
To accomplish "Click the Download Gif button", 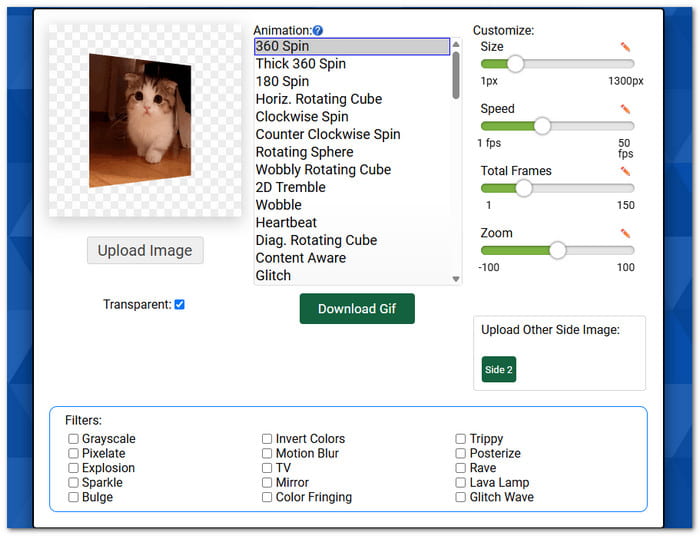I will [357, 308].
